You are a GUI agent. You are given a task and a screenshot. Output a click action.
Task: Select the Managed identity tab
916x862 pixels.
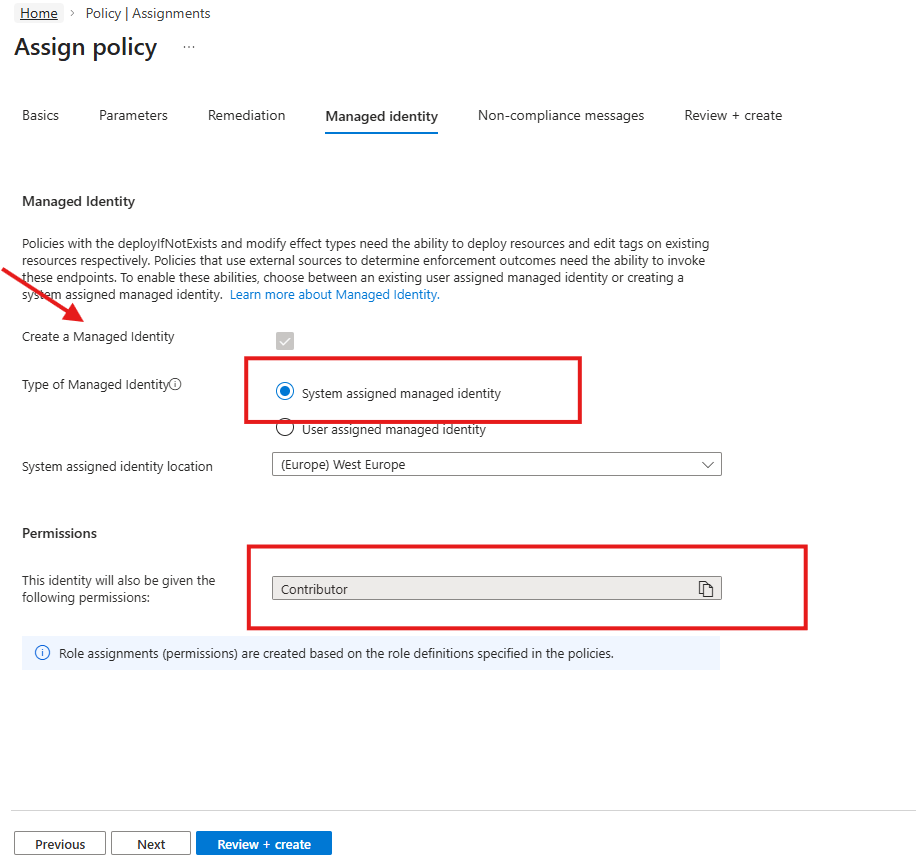pos(381,117)
